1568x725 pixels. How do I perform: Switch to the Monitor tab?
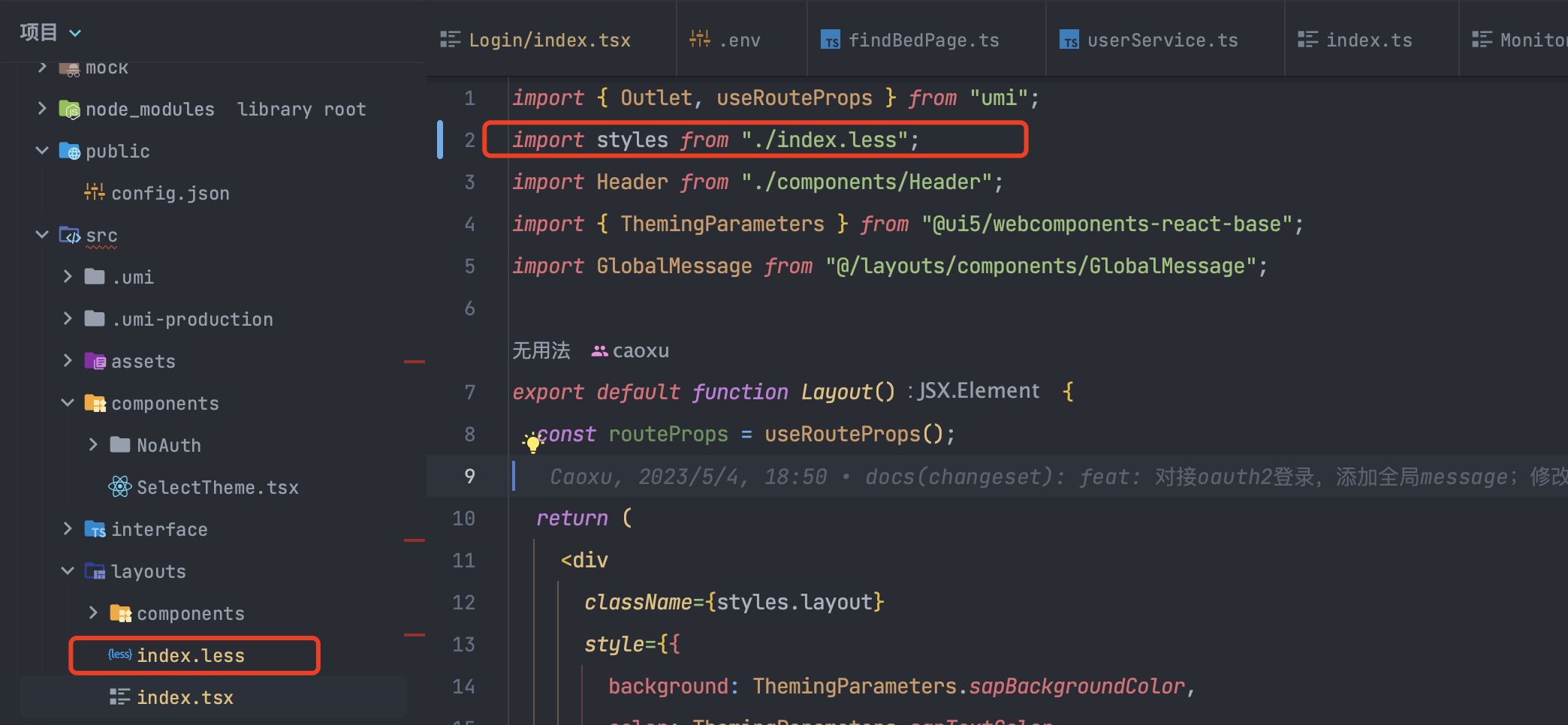[x=1524, y=39]
